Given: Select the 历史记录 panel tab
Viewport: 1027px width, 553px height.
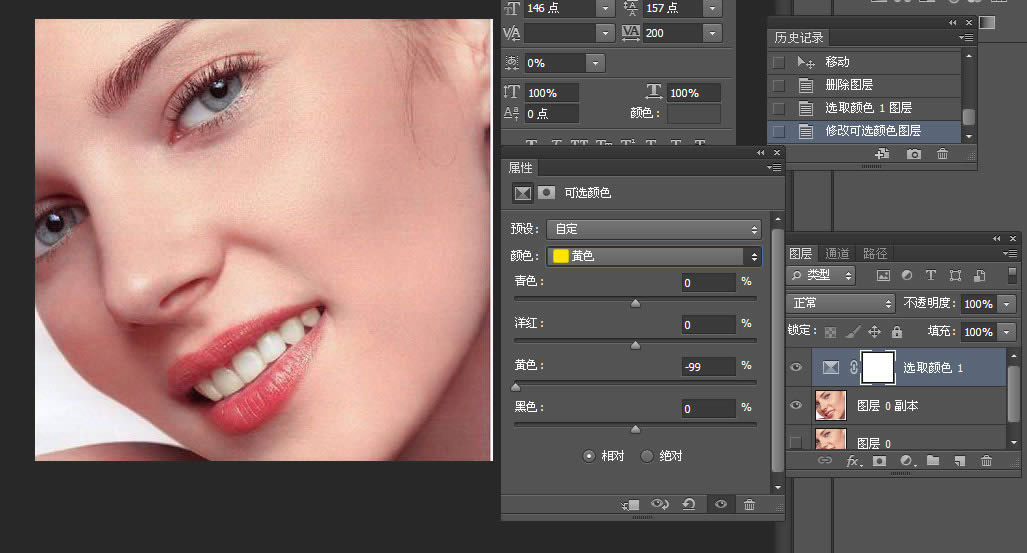Looking at the screenshot, I should (798, 37).
